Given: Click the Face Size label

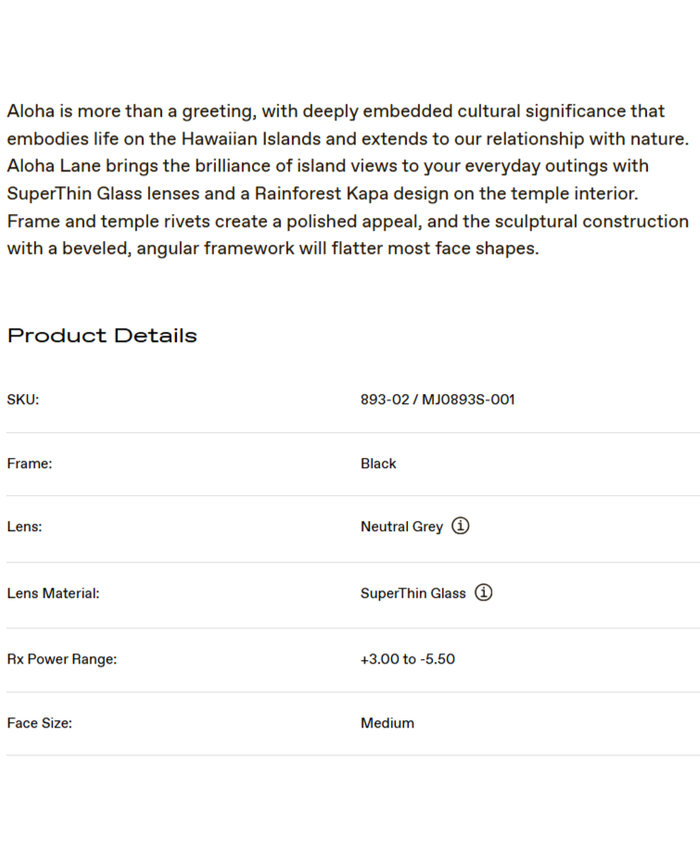Looking at the screenshot, I should pos(39,723).
